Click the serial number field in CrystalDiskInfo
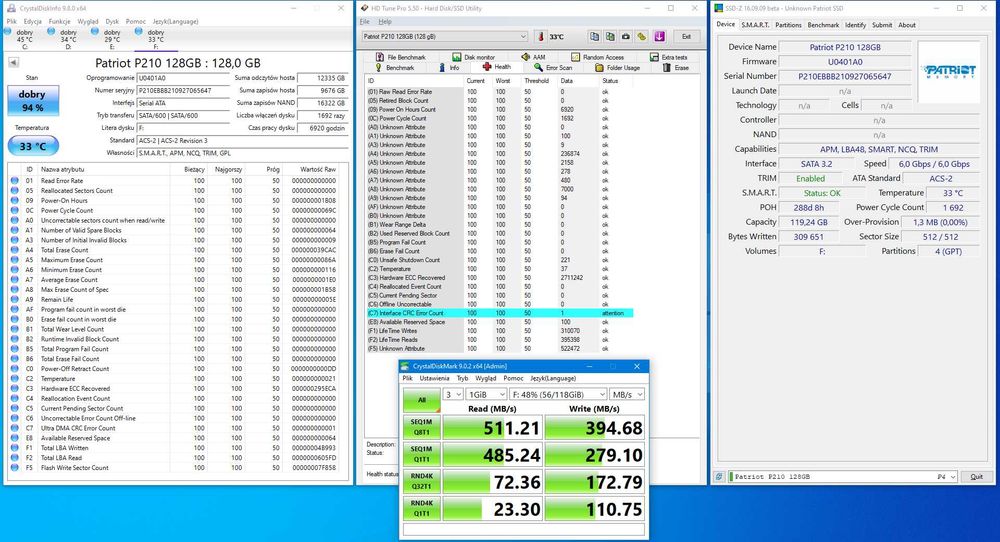 tap(184, 91)
